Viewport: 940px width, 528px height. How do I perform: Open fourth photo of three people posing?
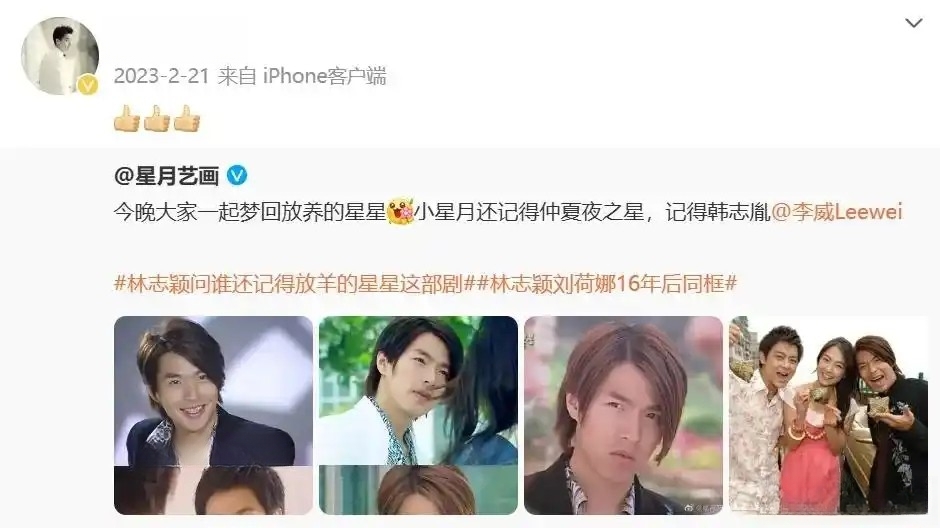(828, 415)
